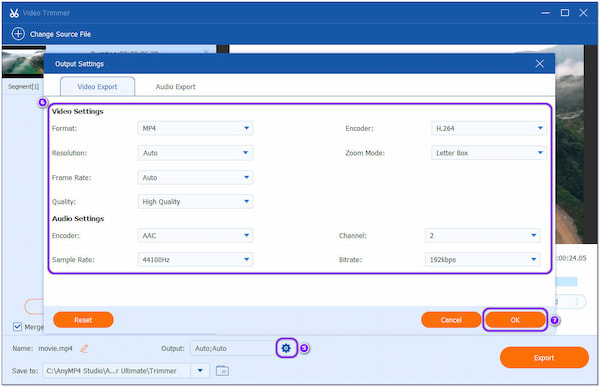Click the rename pencil icon next to movie.mp4
This screenshot has width=600, height=387.
[84, 348]
